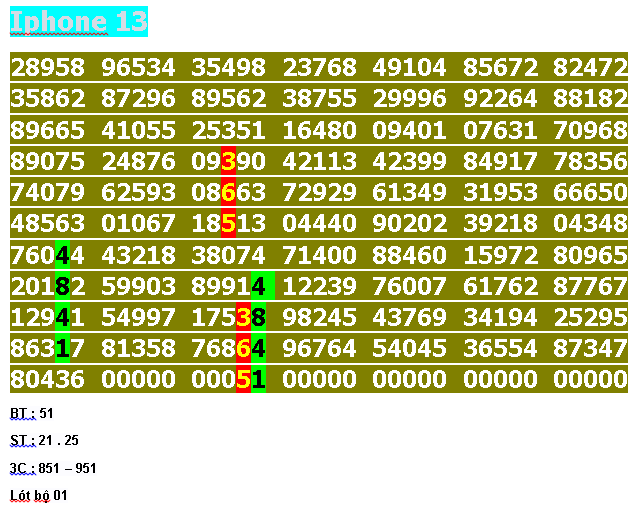Viewport: 642px width, 516px height.
Task: Click the number 42399
Action: (409, 161)
